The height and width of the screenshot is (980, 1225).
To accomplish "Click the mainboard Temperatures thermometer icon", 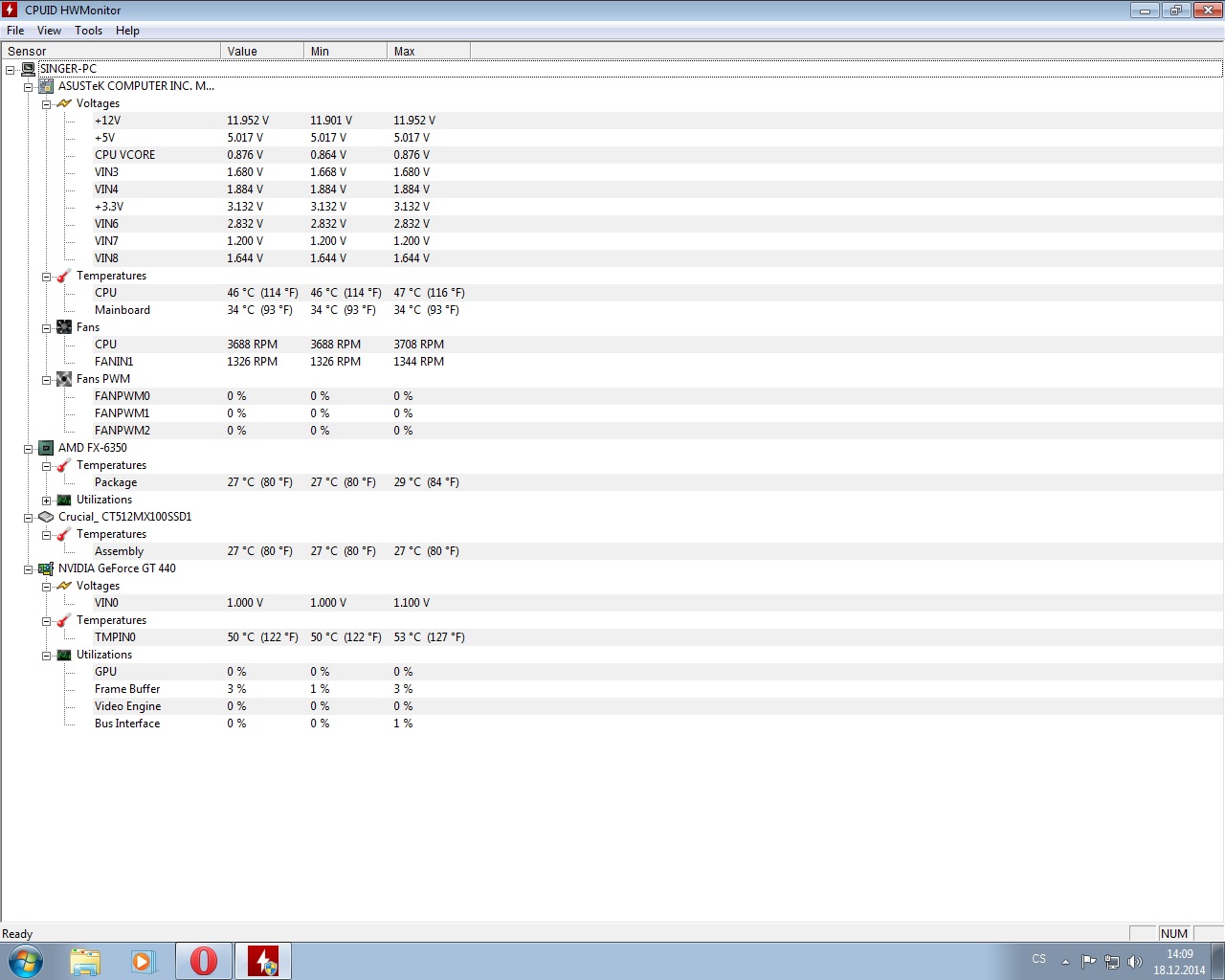I will click(64, 276).
